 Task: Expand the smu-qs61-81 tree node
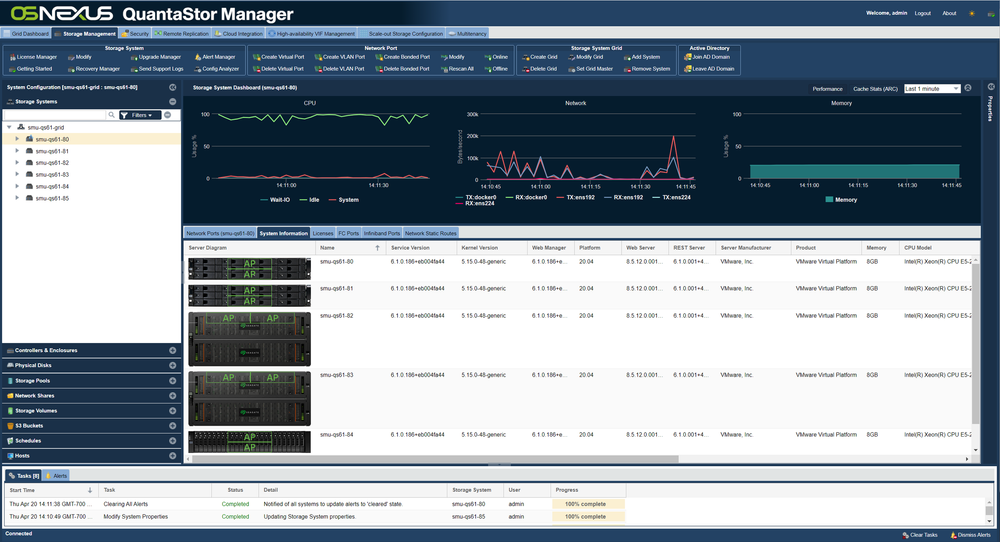pos(17,151)
